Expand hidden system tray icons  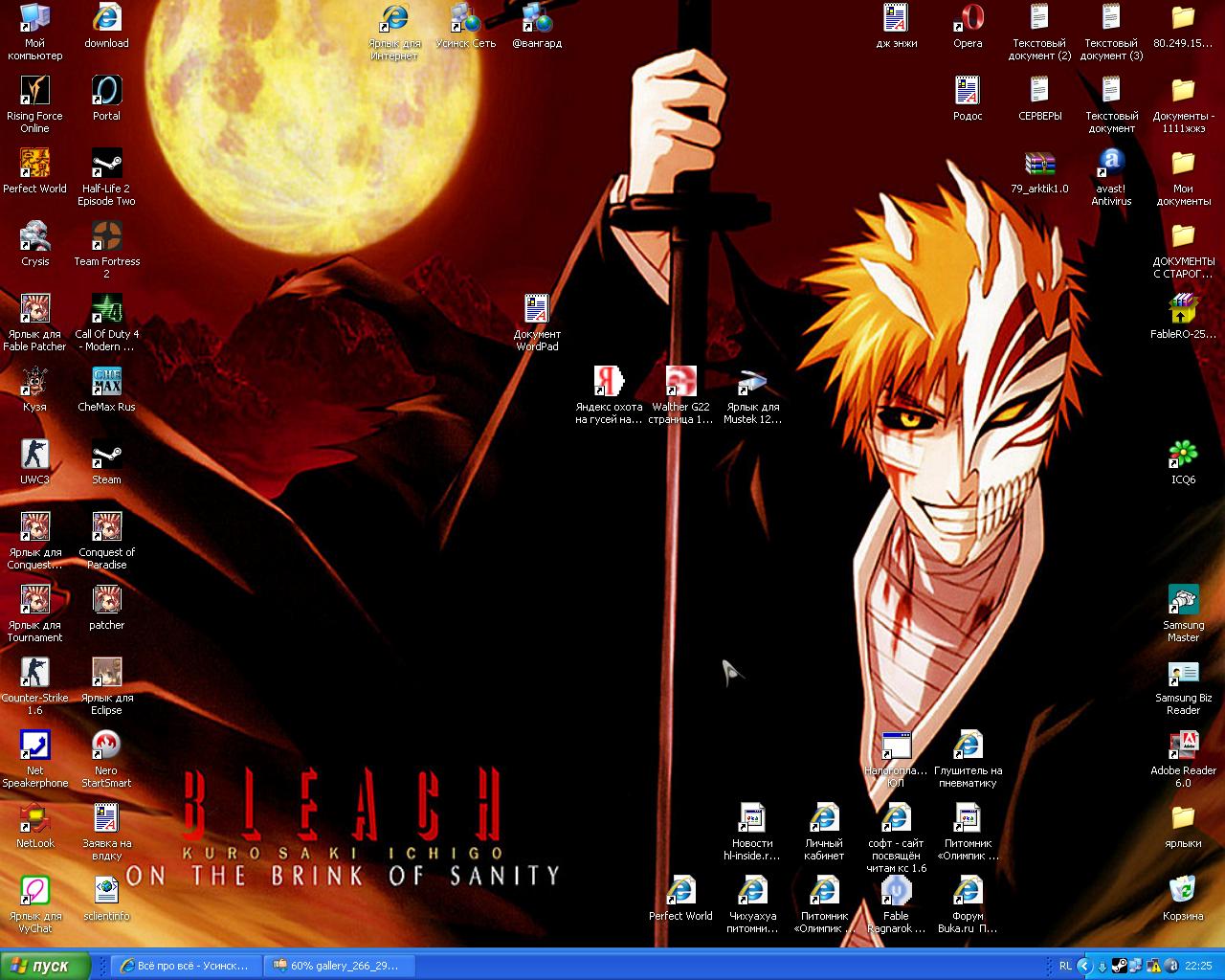tap(1084, 966)
